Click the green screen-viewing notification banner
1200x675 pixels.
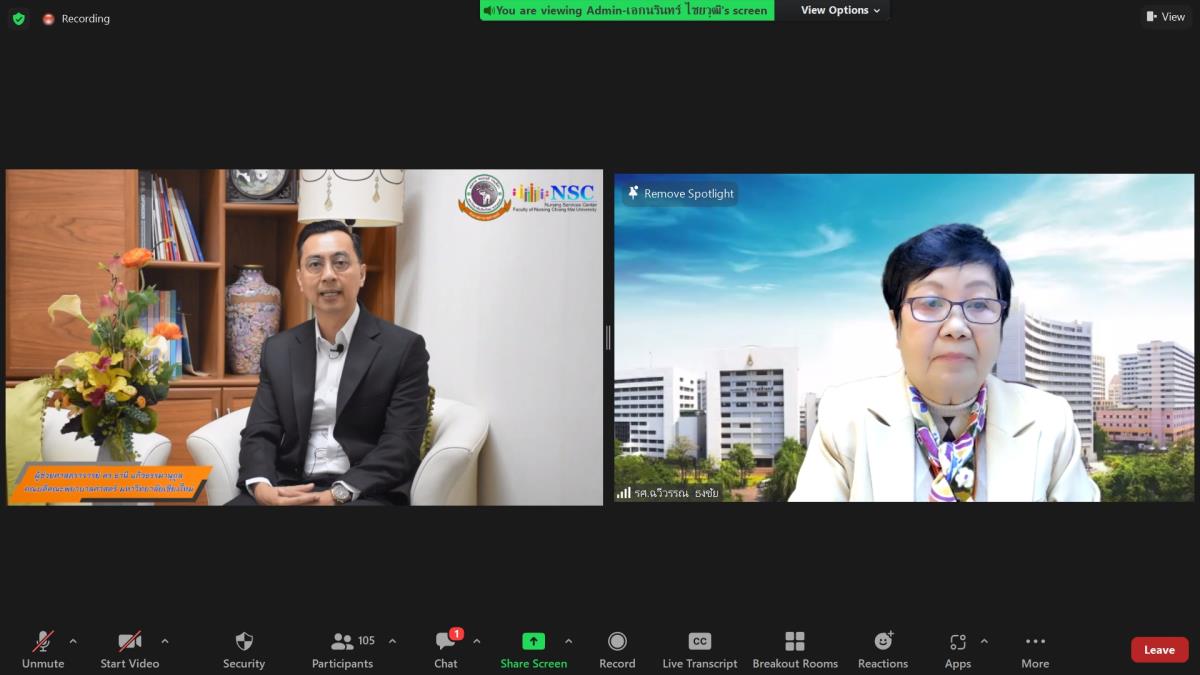[627, 10]
